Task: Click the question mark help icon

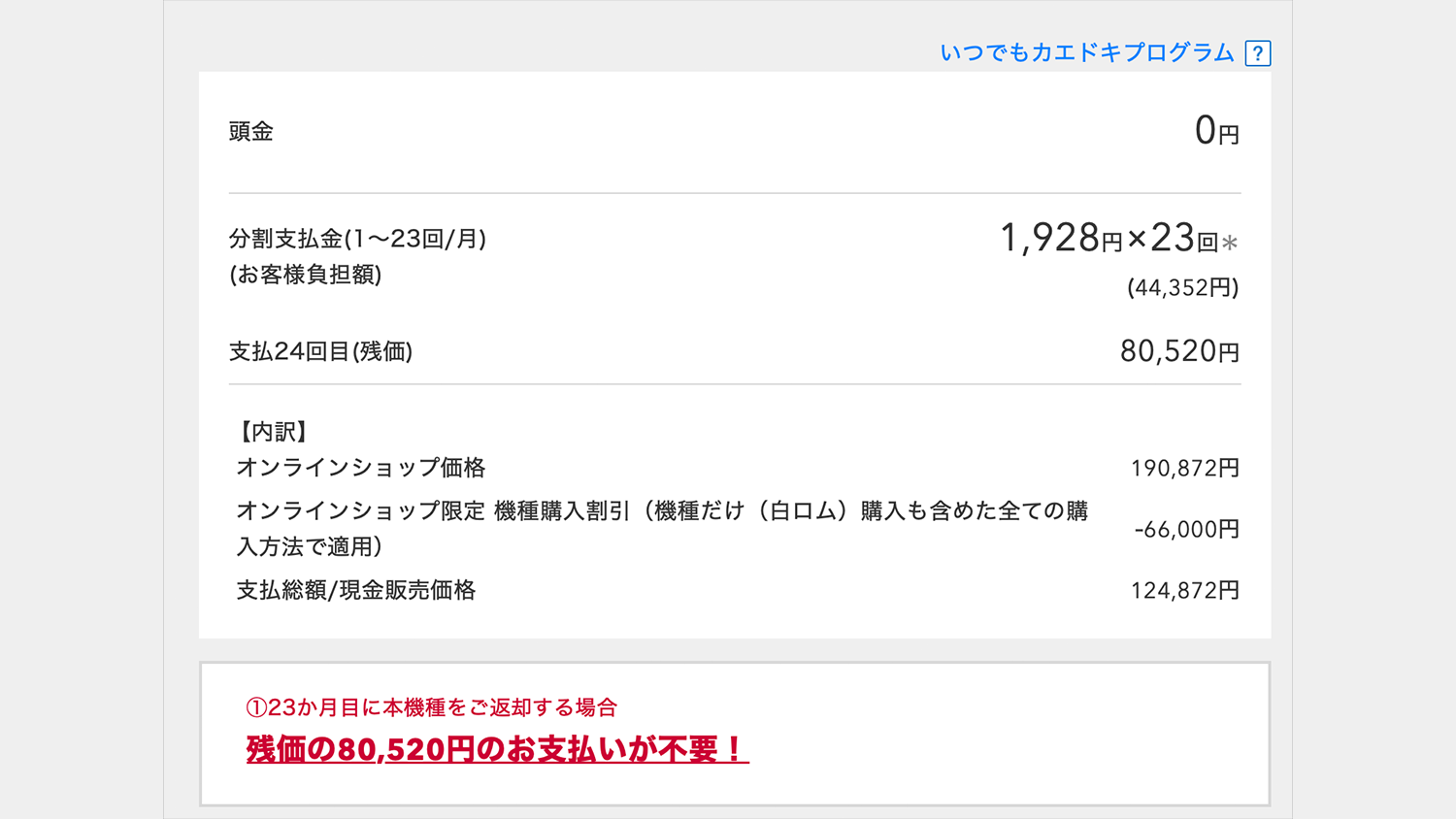Action: pyautogui.click(x=1257, y=53)
